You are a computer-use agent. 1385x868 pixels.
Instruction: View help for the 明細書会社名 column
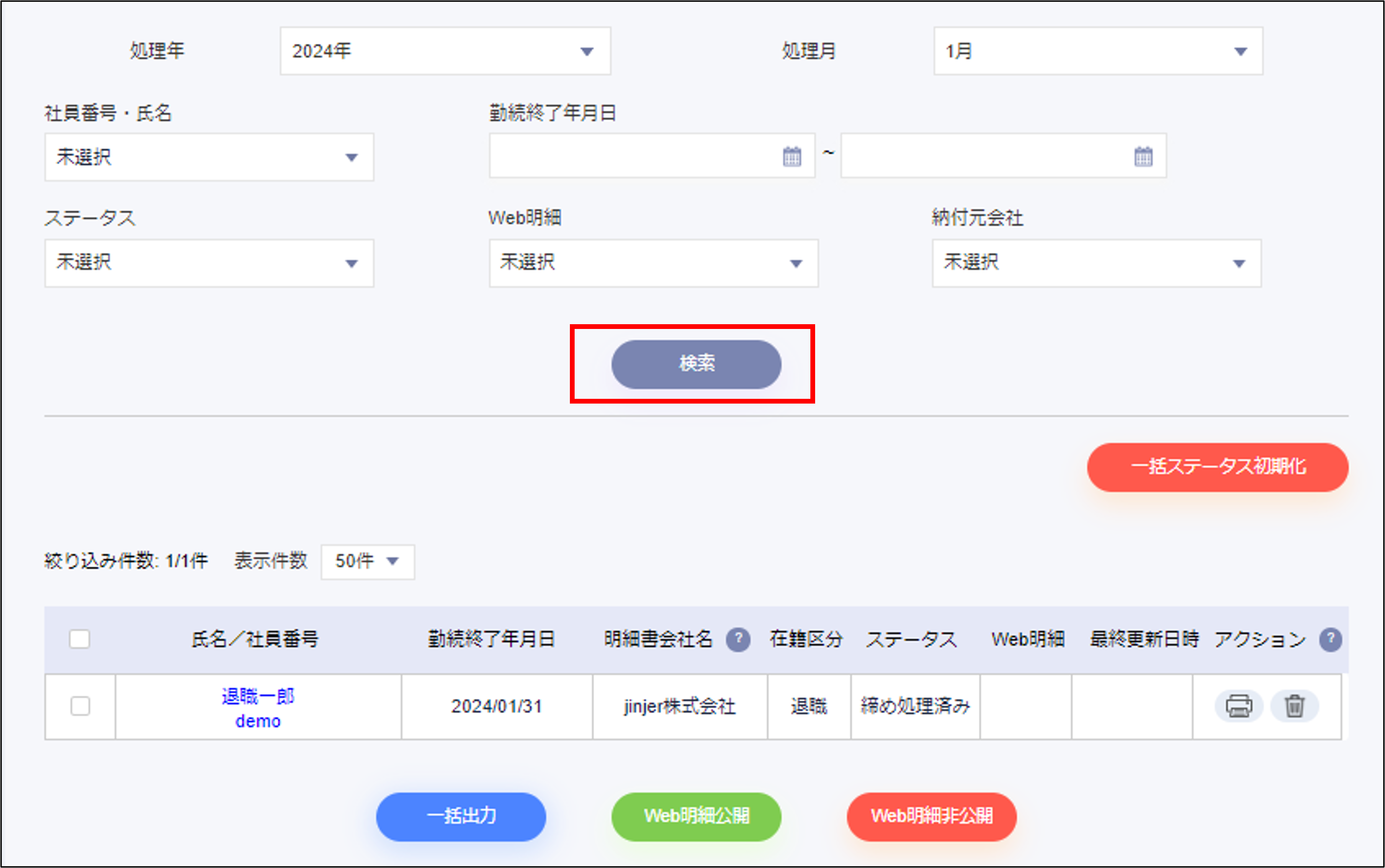coord(739,638)
